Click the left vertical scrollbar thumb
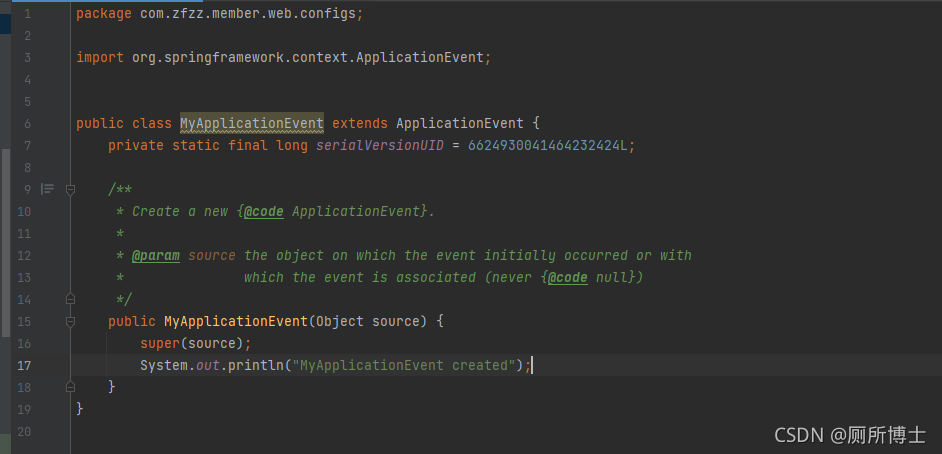Screen dimensions: 942x454 point(4,240)
